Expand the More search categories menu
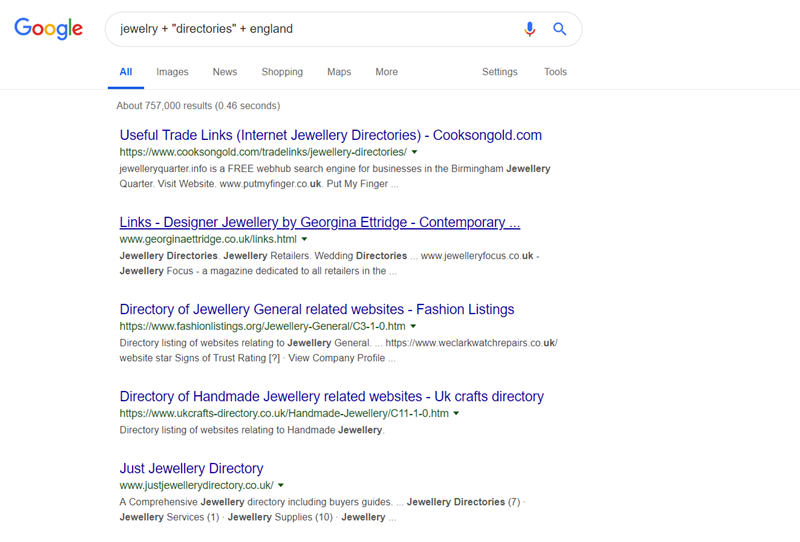The width and height of the screenshot is (800, 542). [x=387, y=72]
